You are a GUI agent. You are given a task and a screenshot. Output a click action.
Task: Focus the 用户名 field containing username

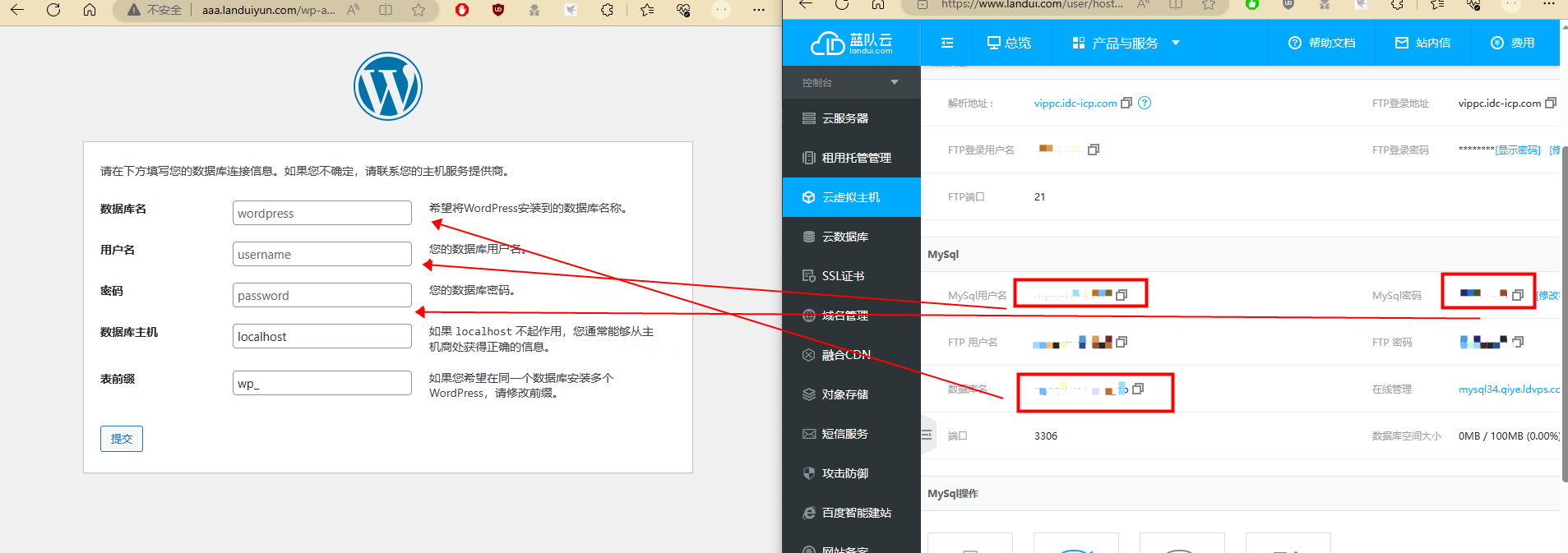322,254
